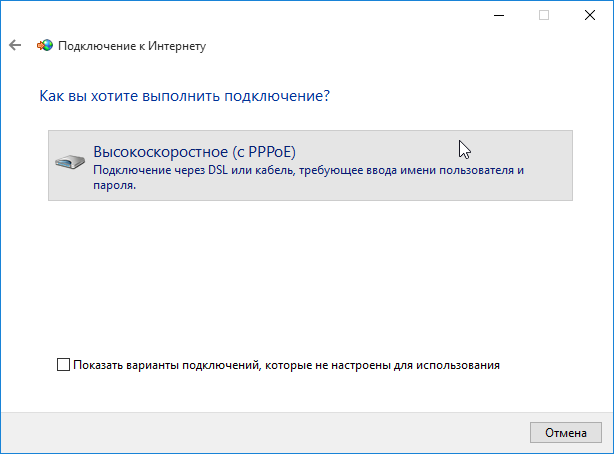Select the Высокоскоростное (с PPPoE) connection option

[x=310, y=165]
